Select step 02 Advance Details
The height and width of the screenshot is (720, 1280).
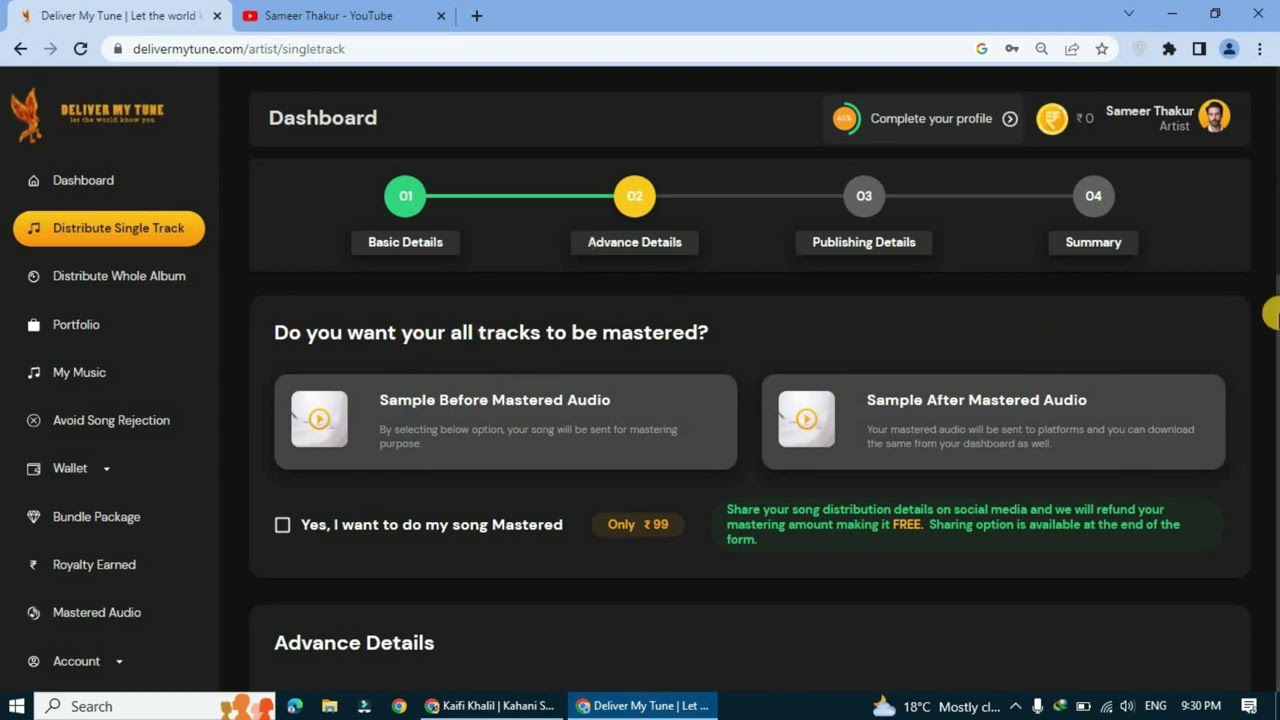point(634,196)
